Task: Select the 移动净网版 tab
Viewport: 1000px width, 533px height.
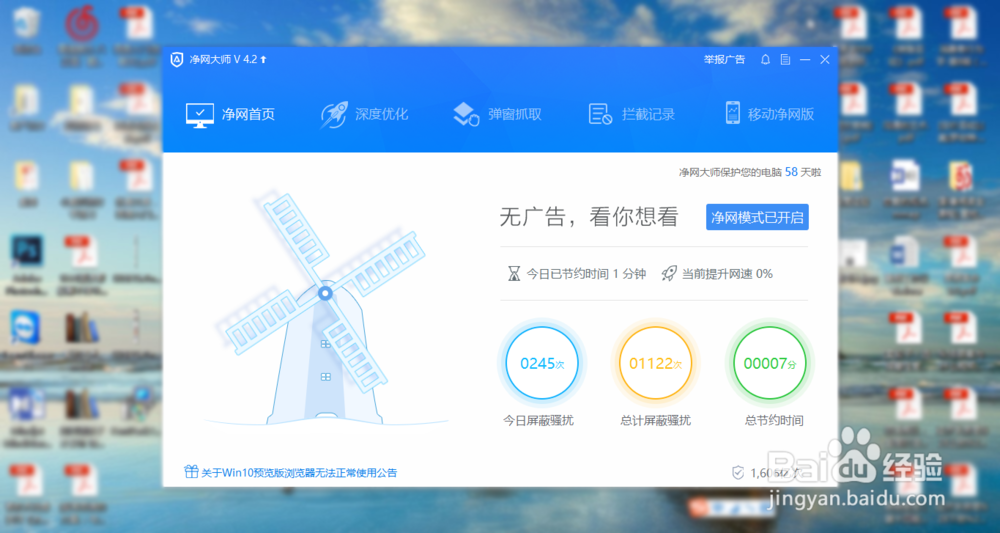Action: tap(770, 115)
